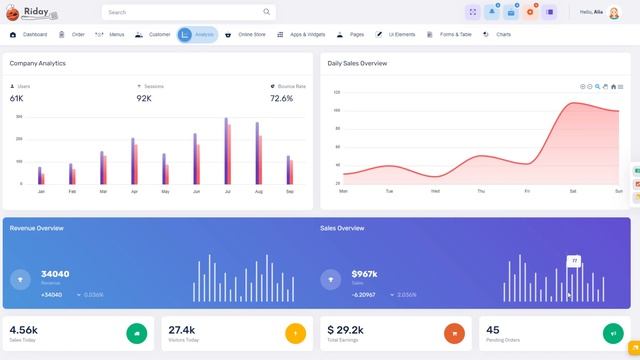Viewport: 640px width, 360px height.
Task: Click the Sessions icon label
Action: [x=150, y=87]
